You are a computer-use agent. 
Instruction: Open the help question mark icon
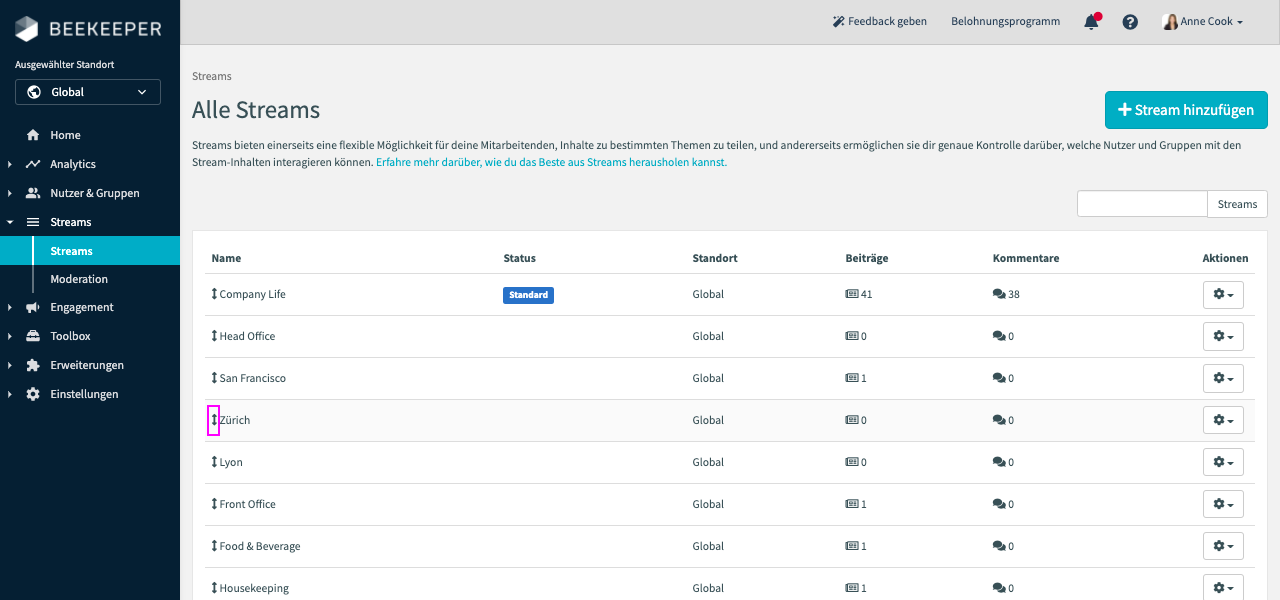tap(1130, 22)
